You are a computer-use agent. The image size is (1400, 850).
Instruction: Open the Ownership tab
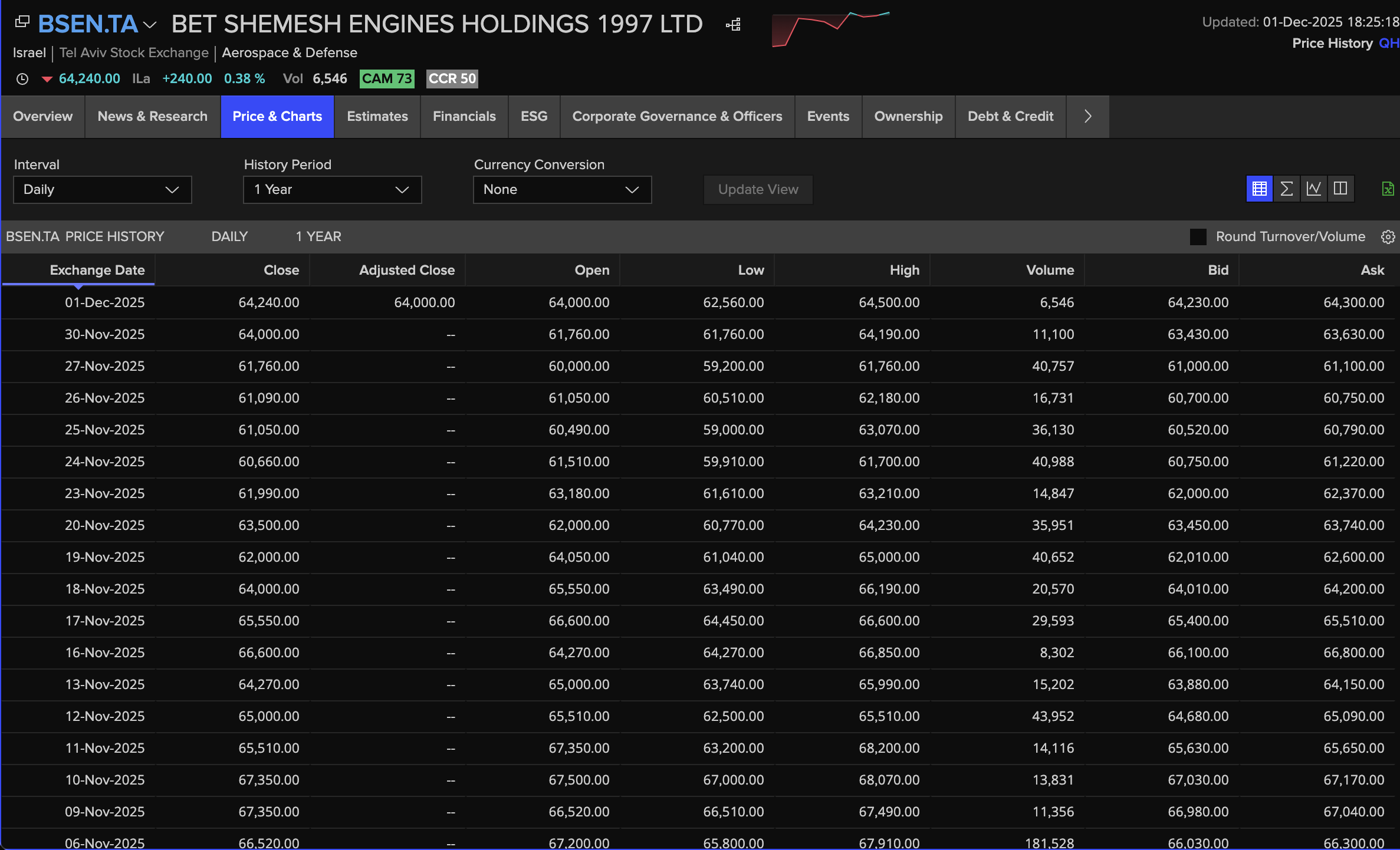click(908, 117)
